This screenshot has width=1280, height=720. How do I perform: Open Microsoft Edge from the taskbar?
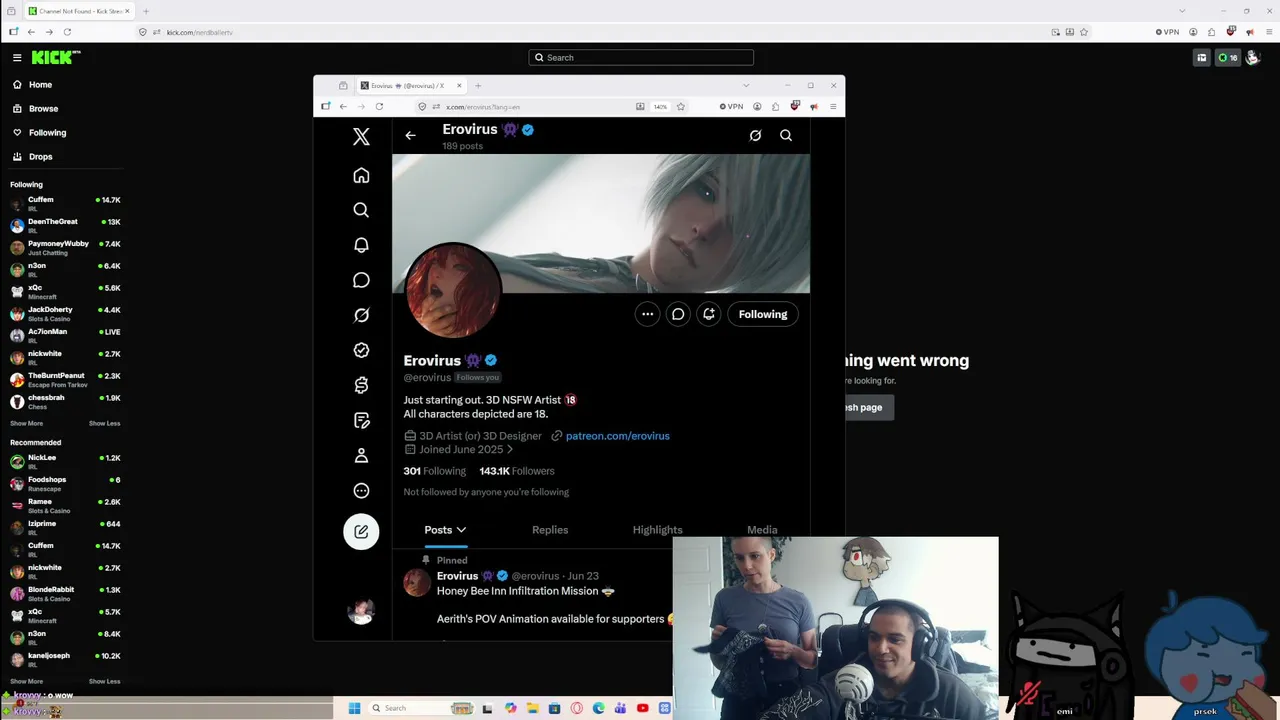pyautogui.click(x=598, y=708)
